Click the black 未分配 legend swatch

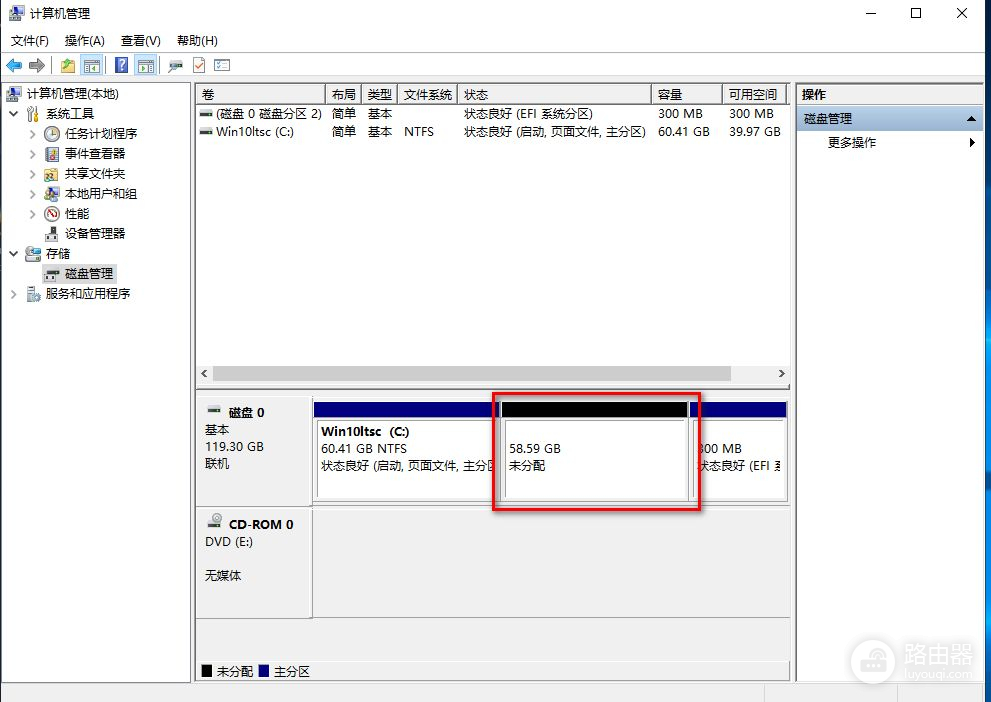coord(207,671)
